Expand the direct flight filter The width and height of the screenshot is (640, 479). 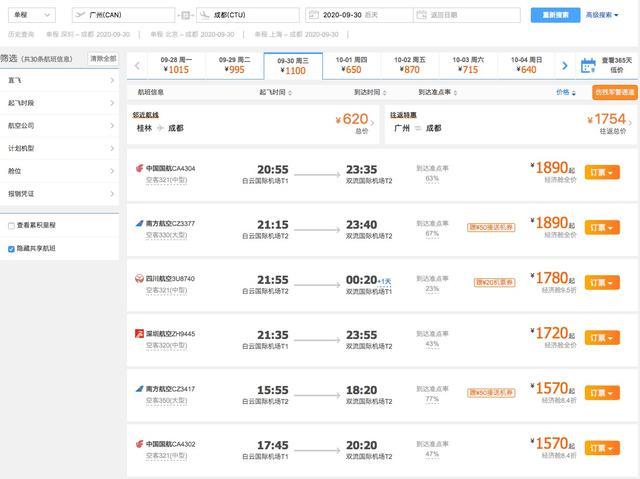pyautogui.click(x=60, y=80)
